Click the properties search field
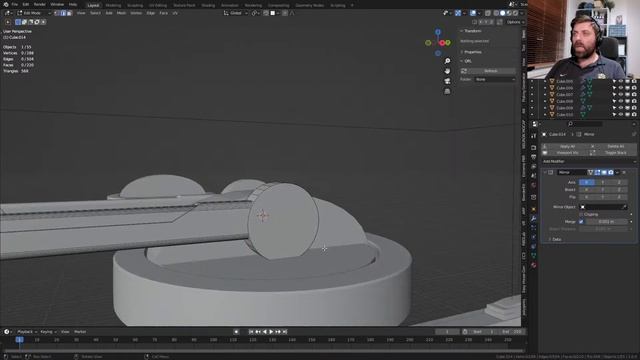Image resolution: width=640 pixels, height=360 pixels. tap(584, 124)
